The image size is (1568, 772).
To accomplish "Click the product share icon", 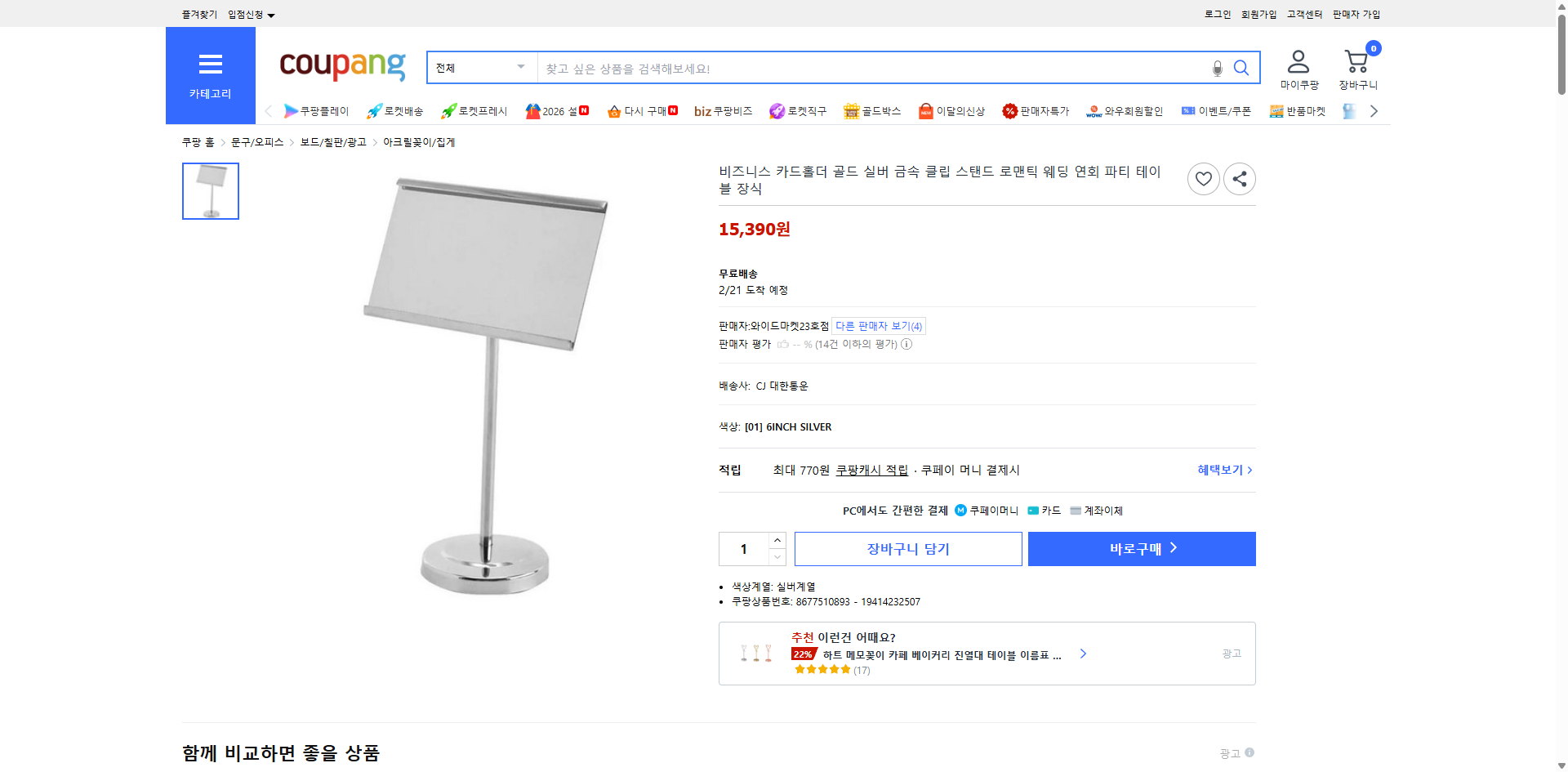I will click(1239, 178).
